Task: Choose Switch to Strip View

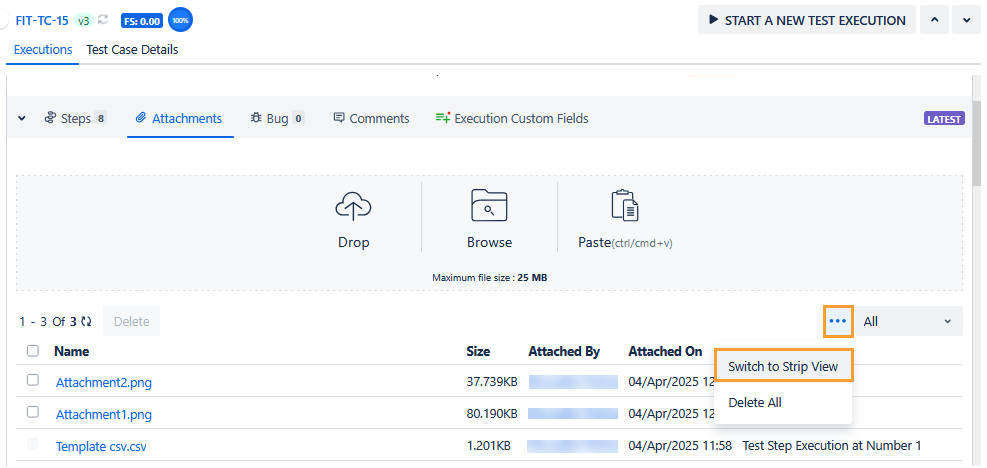Action: [783, 366]
